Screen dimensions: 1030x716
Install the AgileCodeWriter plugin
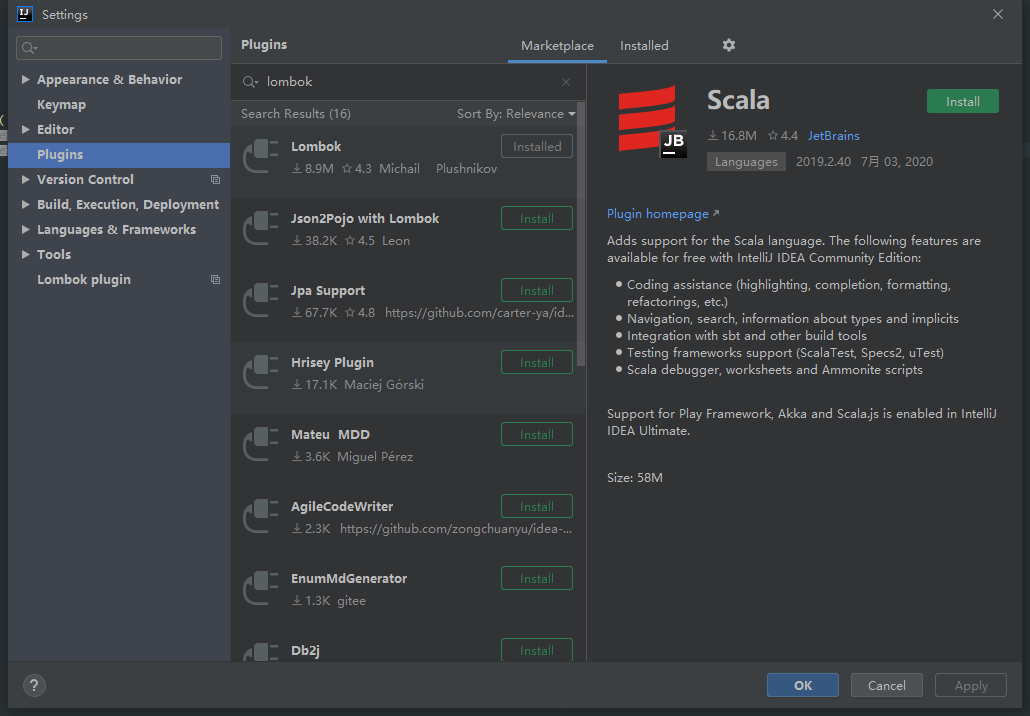pyautogui.click(x=537, y=506)
